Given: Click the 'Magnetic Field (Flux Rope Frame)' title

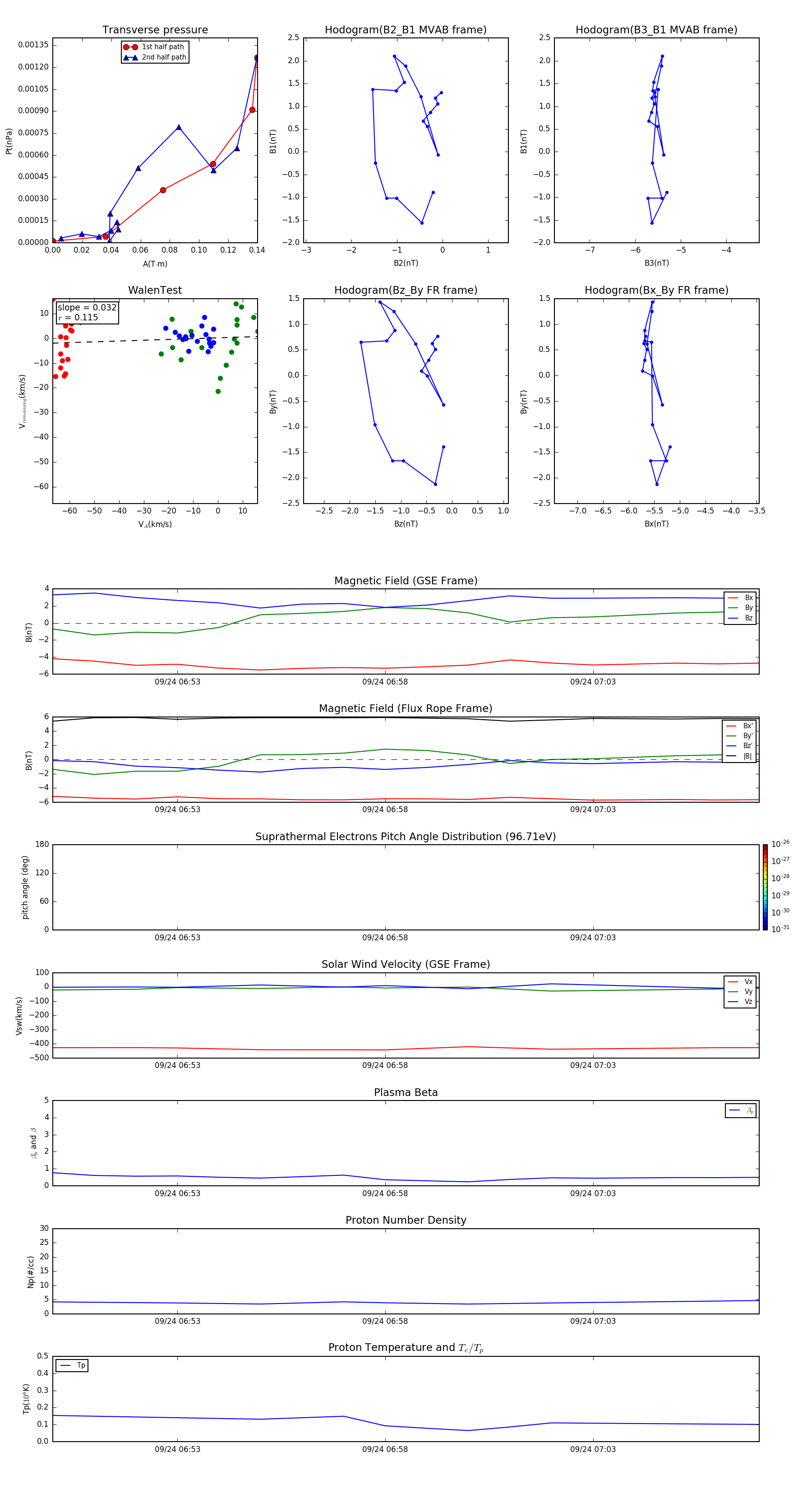Looking at the screenshot, I should pyautogui.click(x=406, y=709).
